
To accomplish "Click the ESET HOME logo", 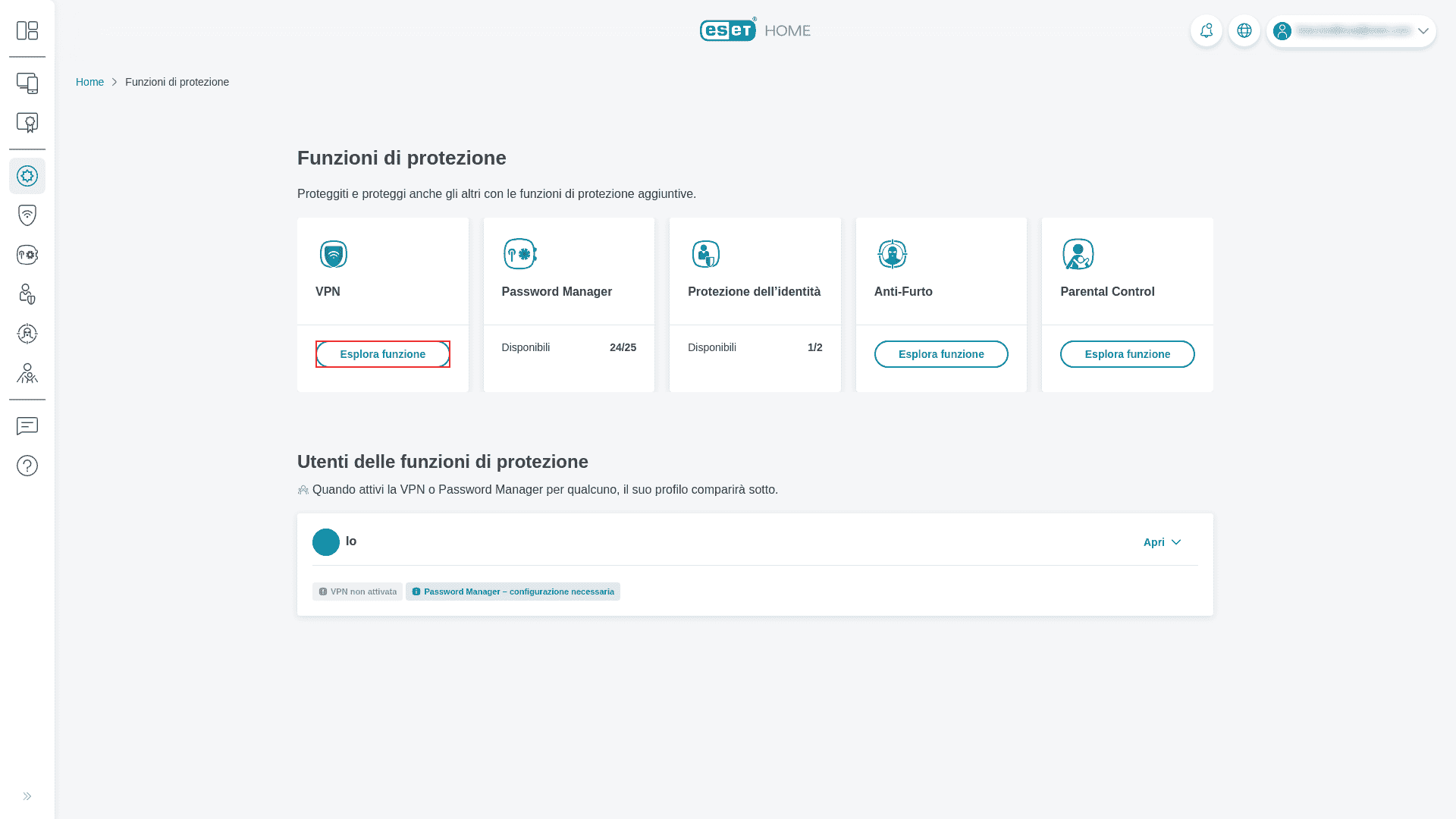I will pyautogui.click(x=755, y=30).
